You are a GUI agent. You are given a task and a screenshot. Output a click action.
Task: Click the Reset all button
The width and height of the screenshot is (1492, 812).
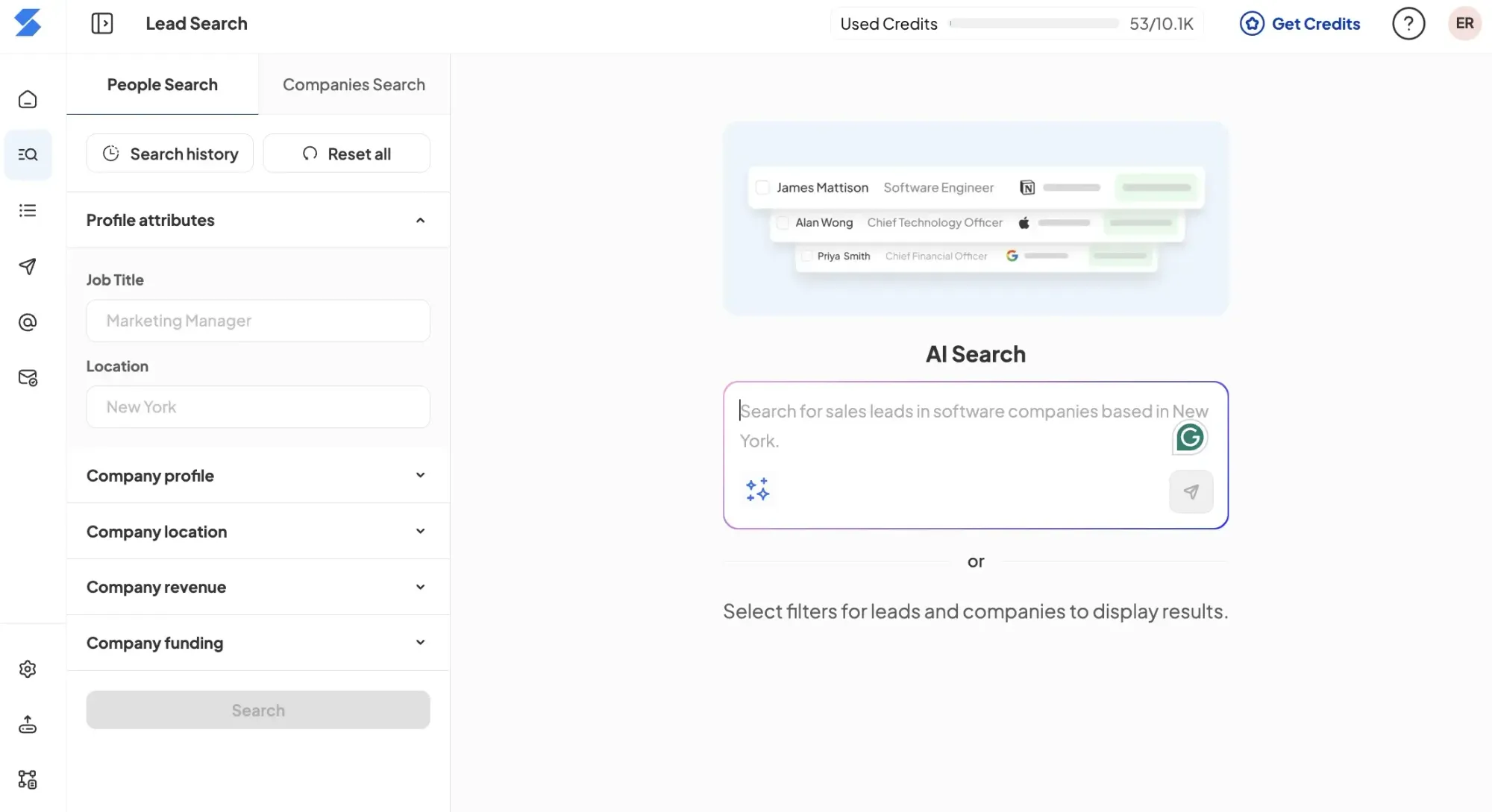347,154
